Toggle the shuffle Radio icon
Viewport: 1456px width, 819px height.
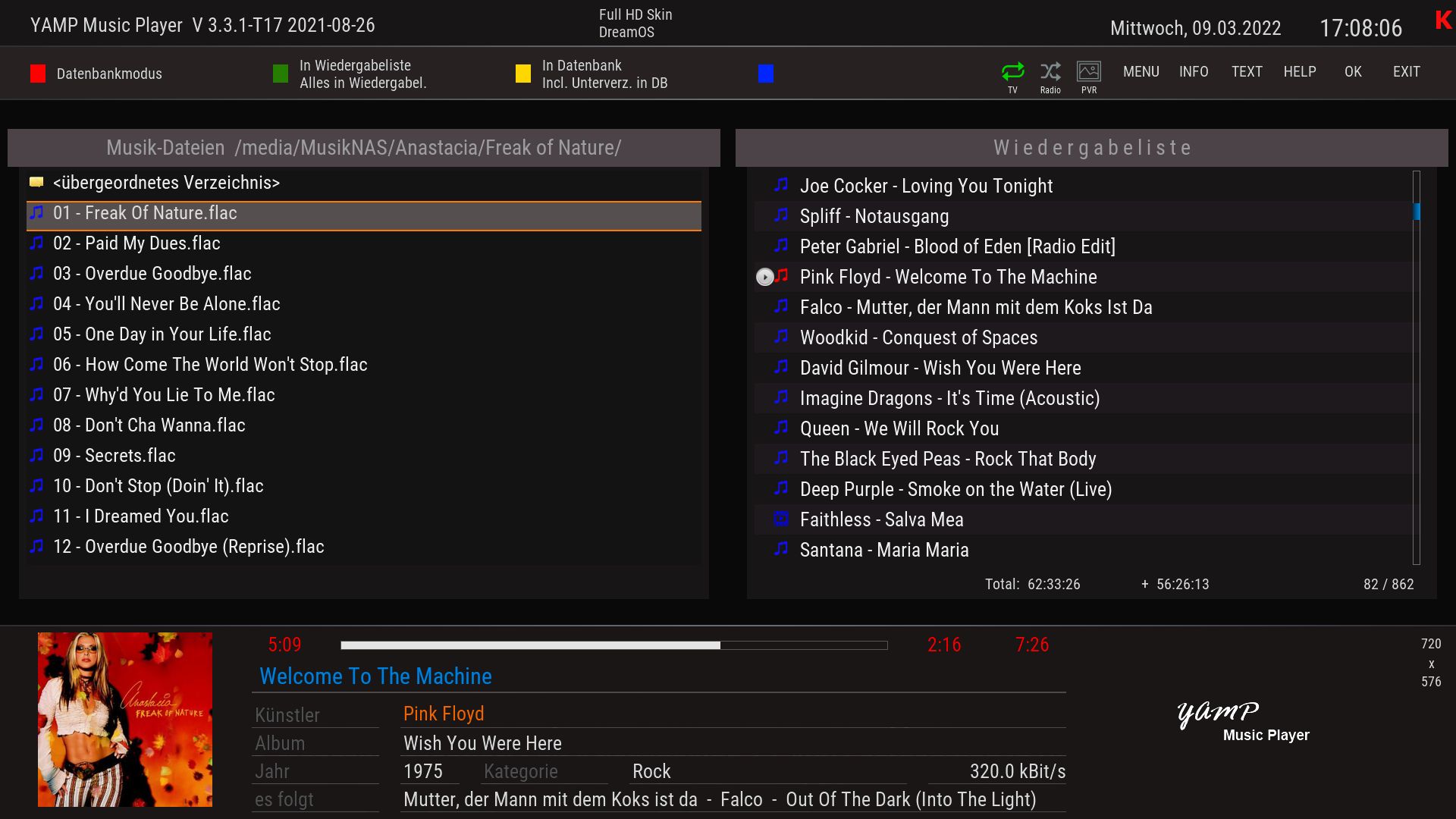point(1050,72)
